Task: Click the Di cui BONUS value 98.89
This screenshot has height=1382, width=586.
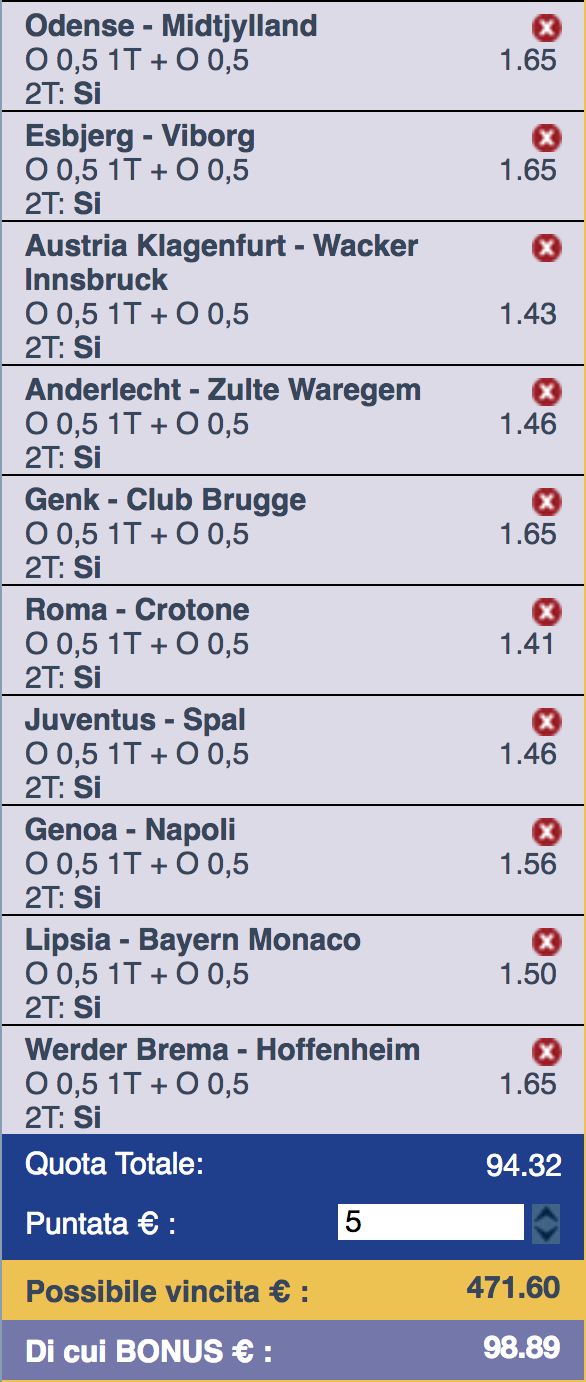Action: (x=521, y=1347)
